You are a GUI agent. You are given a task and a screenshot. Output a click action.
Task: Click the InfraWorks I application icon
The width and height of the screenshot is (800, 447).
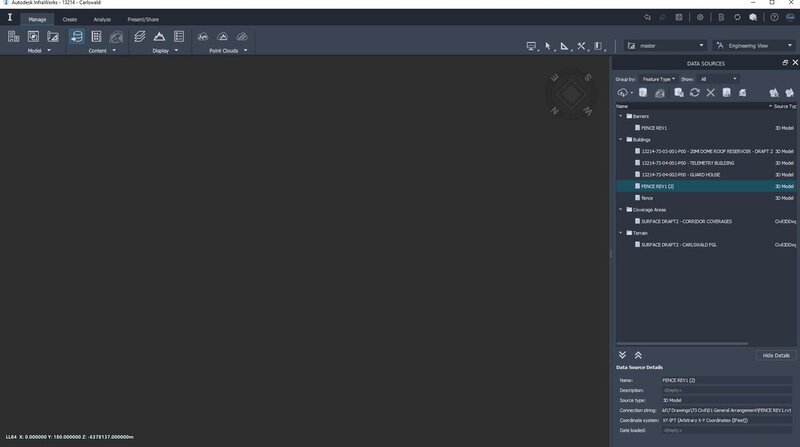(10, 18)
